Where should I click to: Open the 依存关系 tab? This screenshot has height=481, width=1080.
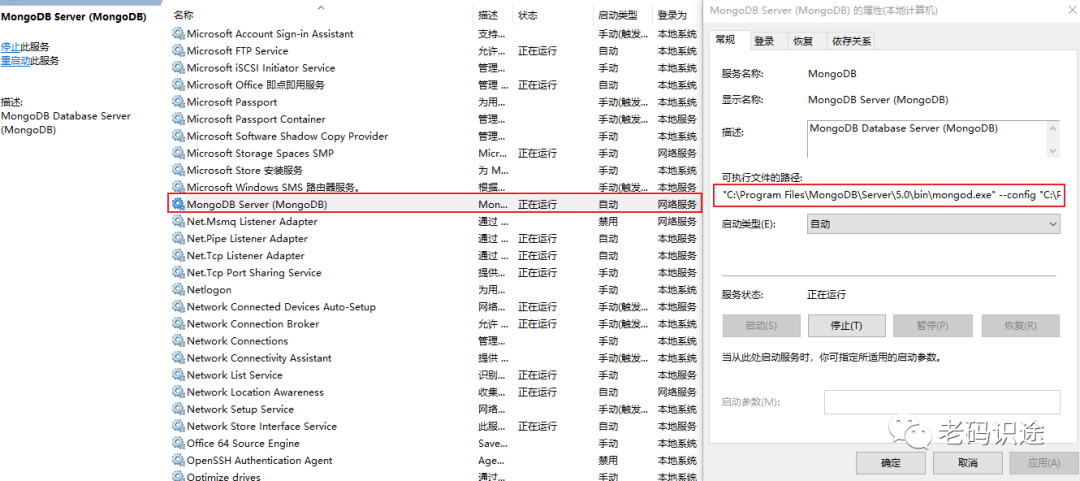point(851,41)
